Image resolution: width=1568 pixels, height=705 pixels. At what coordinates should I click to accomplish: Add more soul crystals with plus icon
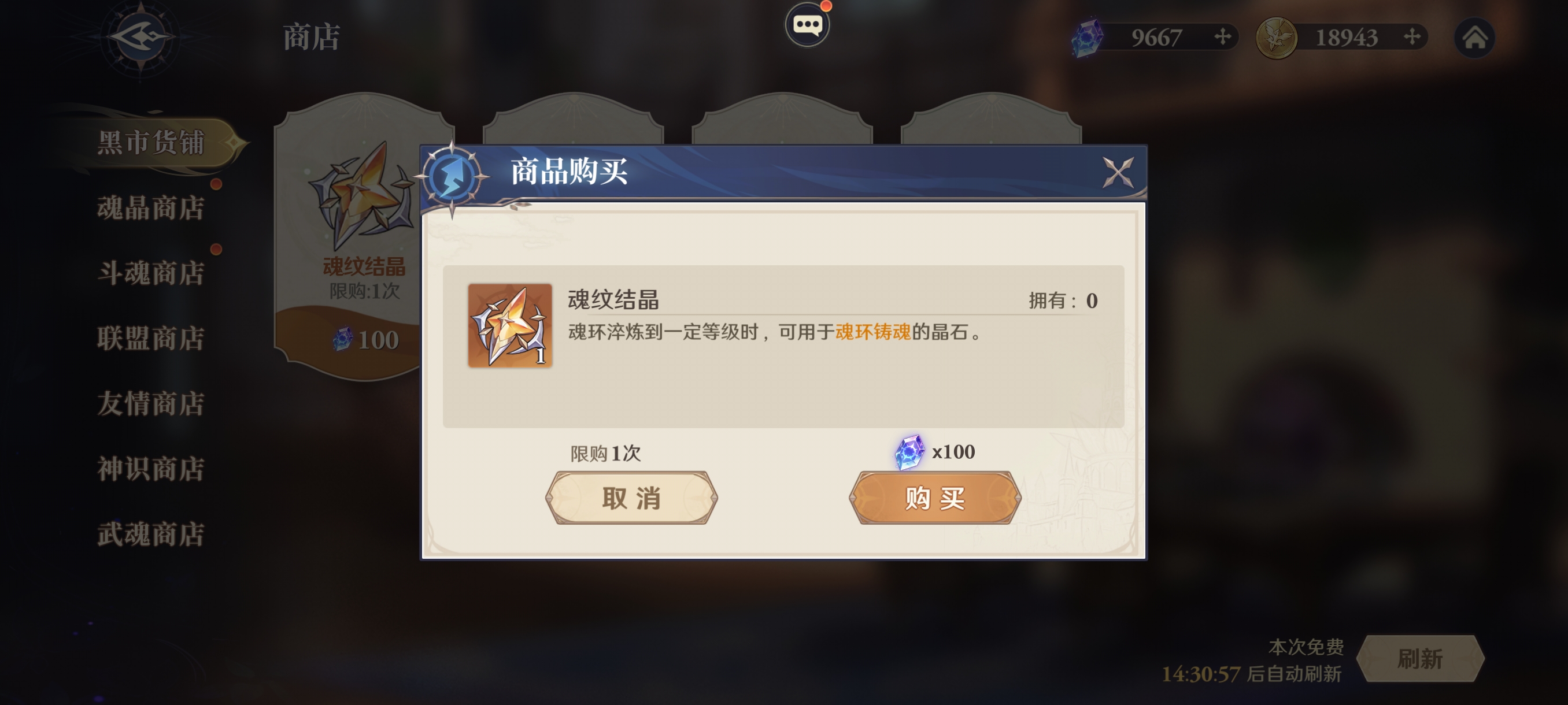tap(1222, 37)
